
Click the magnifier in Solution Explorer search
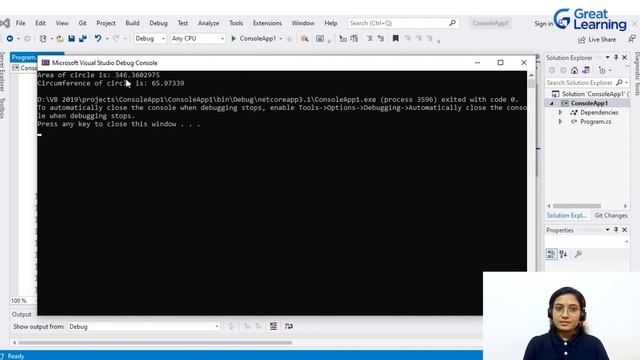click(619, 82)
